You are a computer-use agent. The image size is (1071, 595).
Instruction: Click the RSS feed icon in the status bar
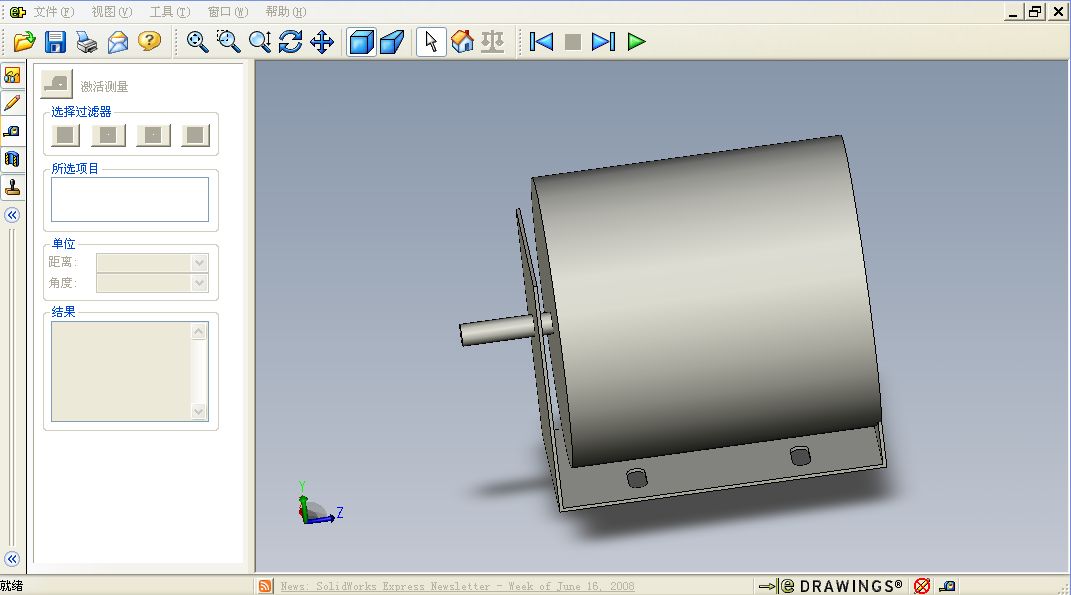[x=265, y=586]
